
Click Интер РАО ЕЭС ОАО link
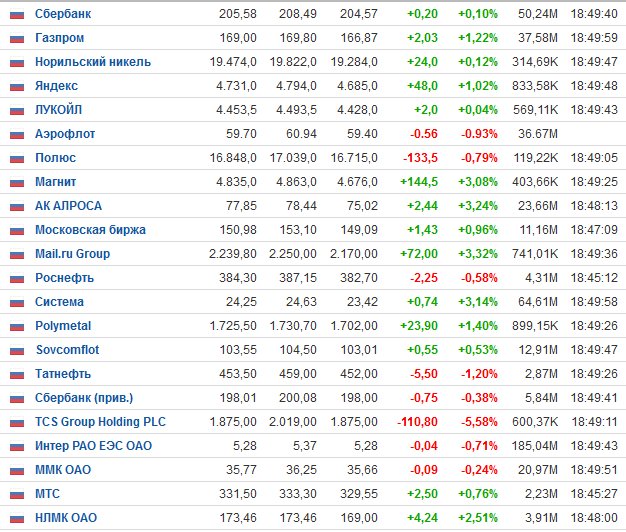coord(93,445)
